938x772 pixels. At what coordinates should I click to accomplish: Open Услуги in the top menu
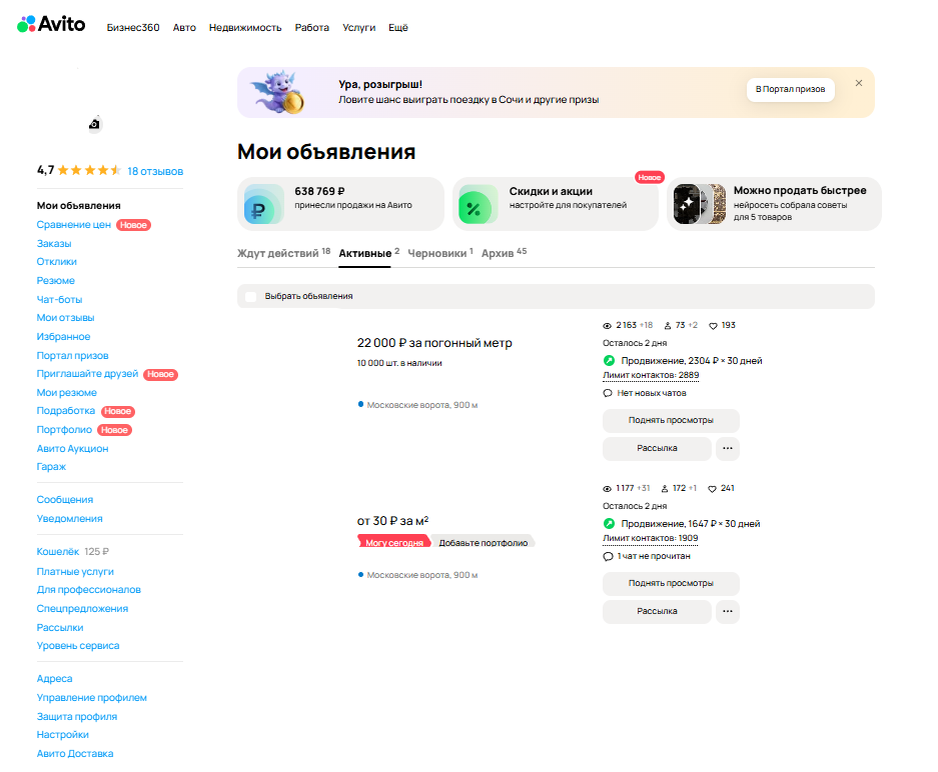[359, 28]
